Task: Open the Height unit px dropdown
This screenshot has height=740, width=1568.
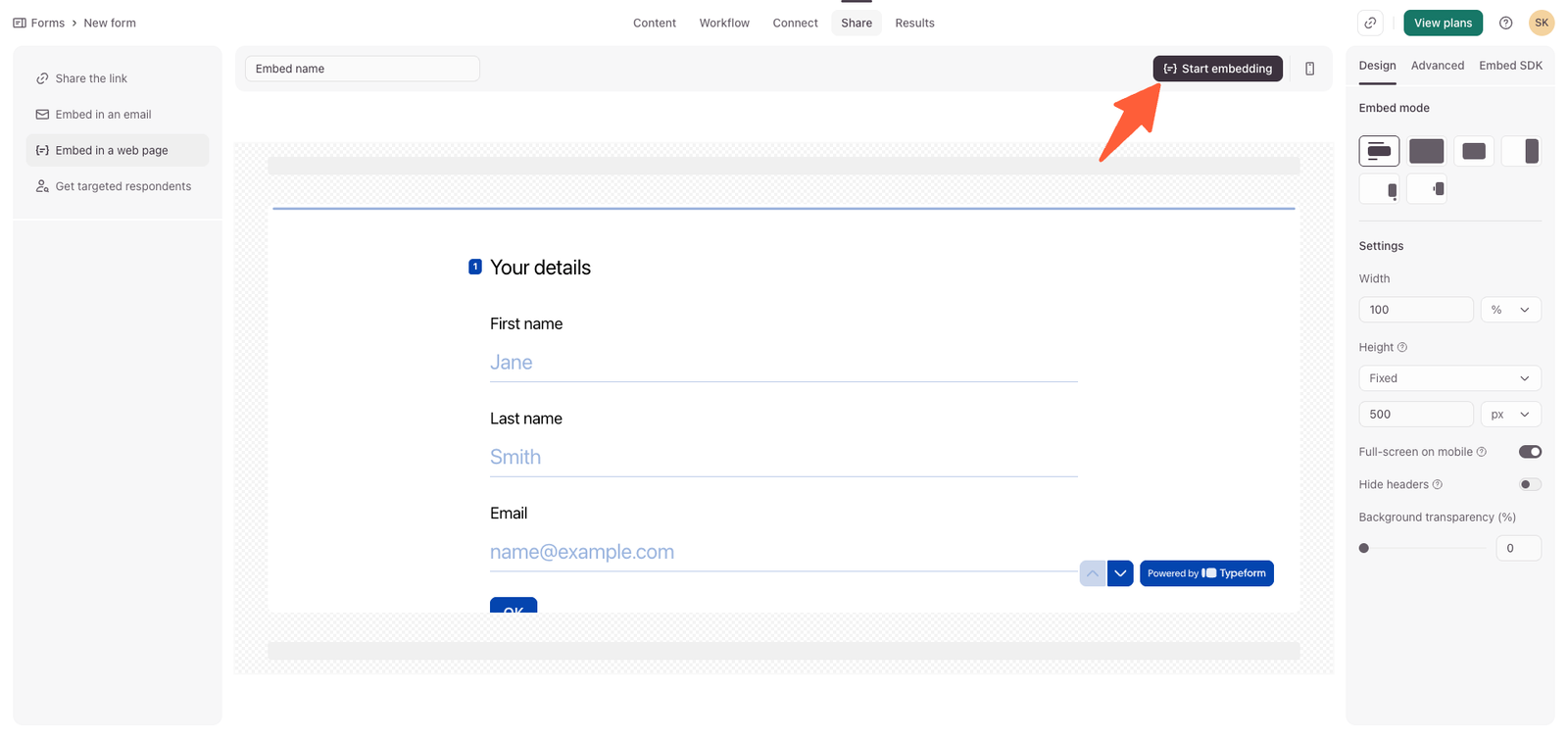Action: click(1511, 415)
